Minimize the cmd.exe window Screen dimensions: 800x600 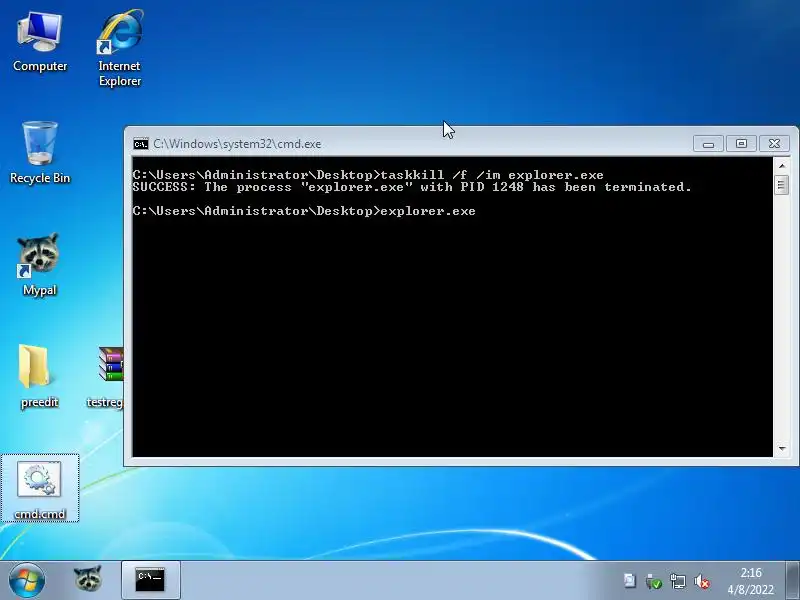click(x=708, y=144)
